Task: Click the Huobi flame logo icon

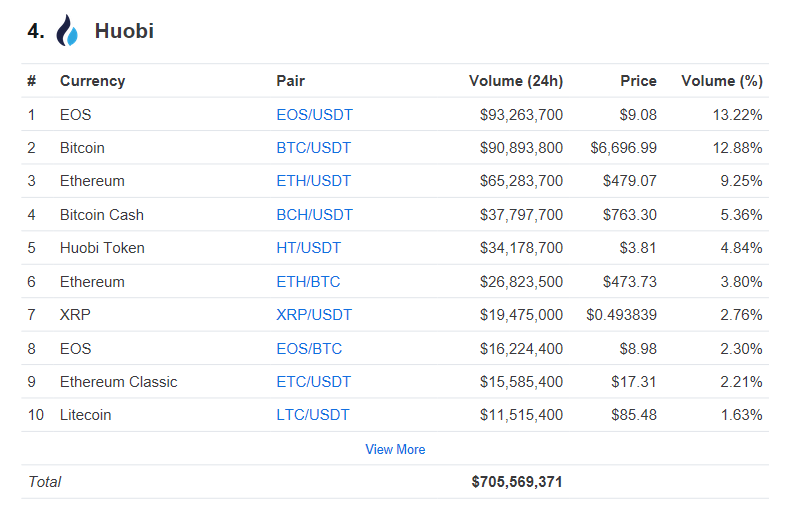Action: [x=67, y=31]
